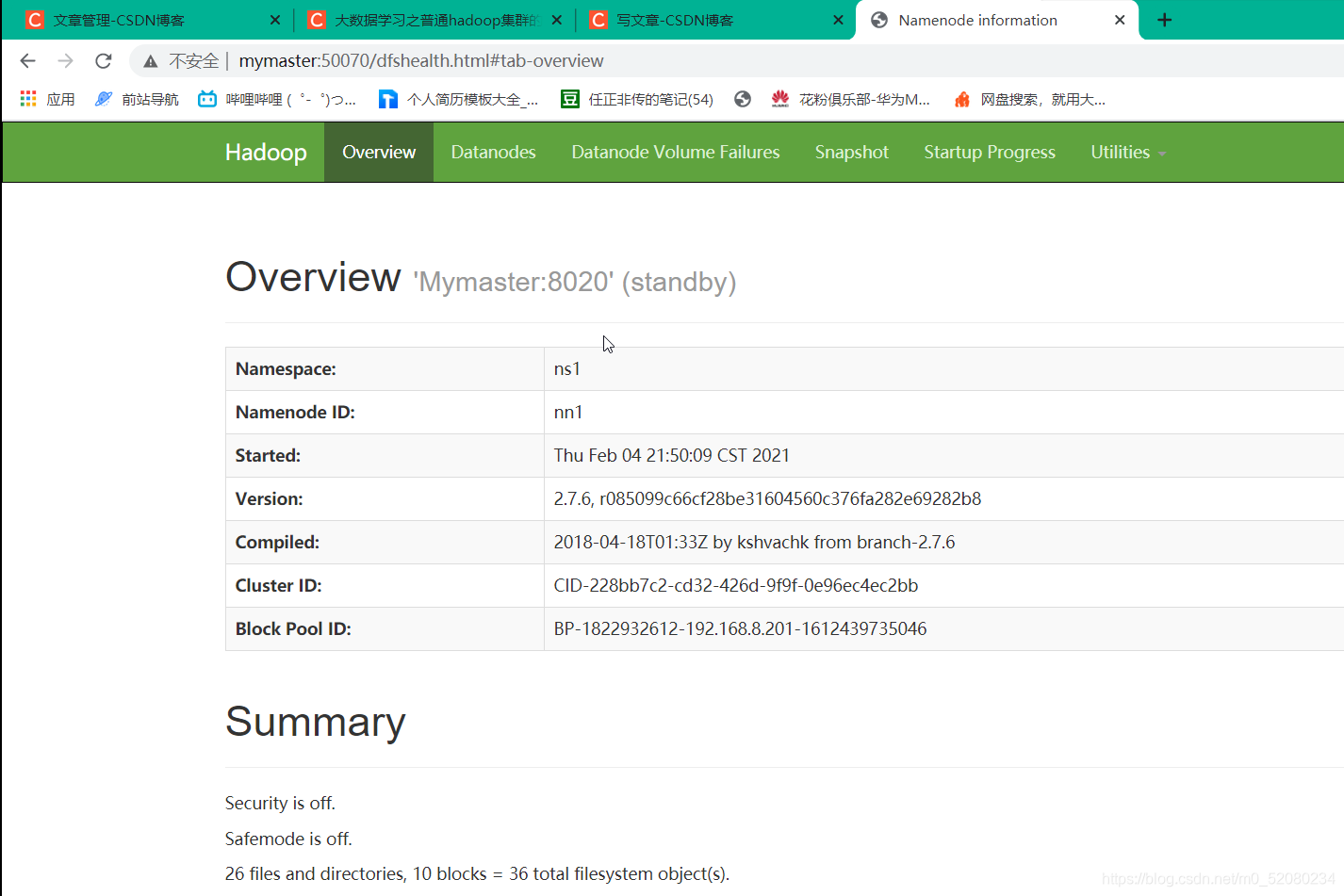Open a new browser tab

1165,20
